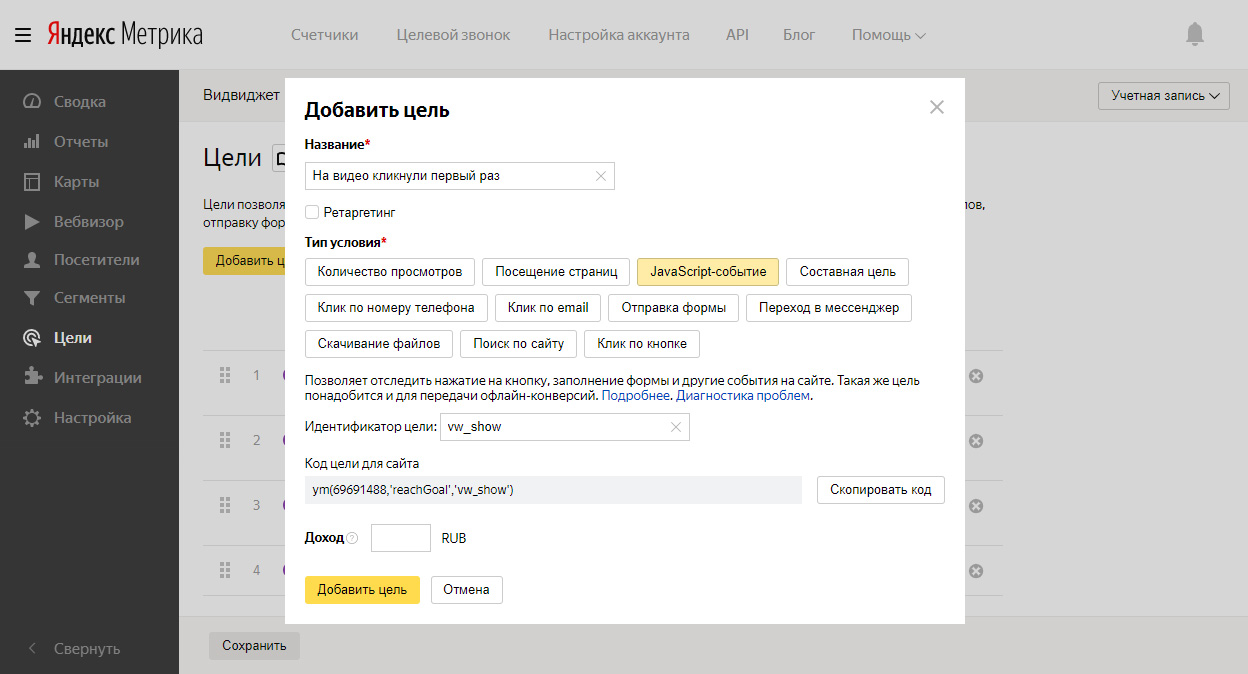The image size is (1248, 674).
Task: Click the Сводка sidebar icon
Action: (33, 101)
